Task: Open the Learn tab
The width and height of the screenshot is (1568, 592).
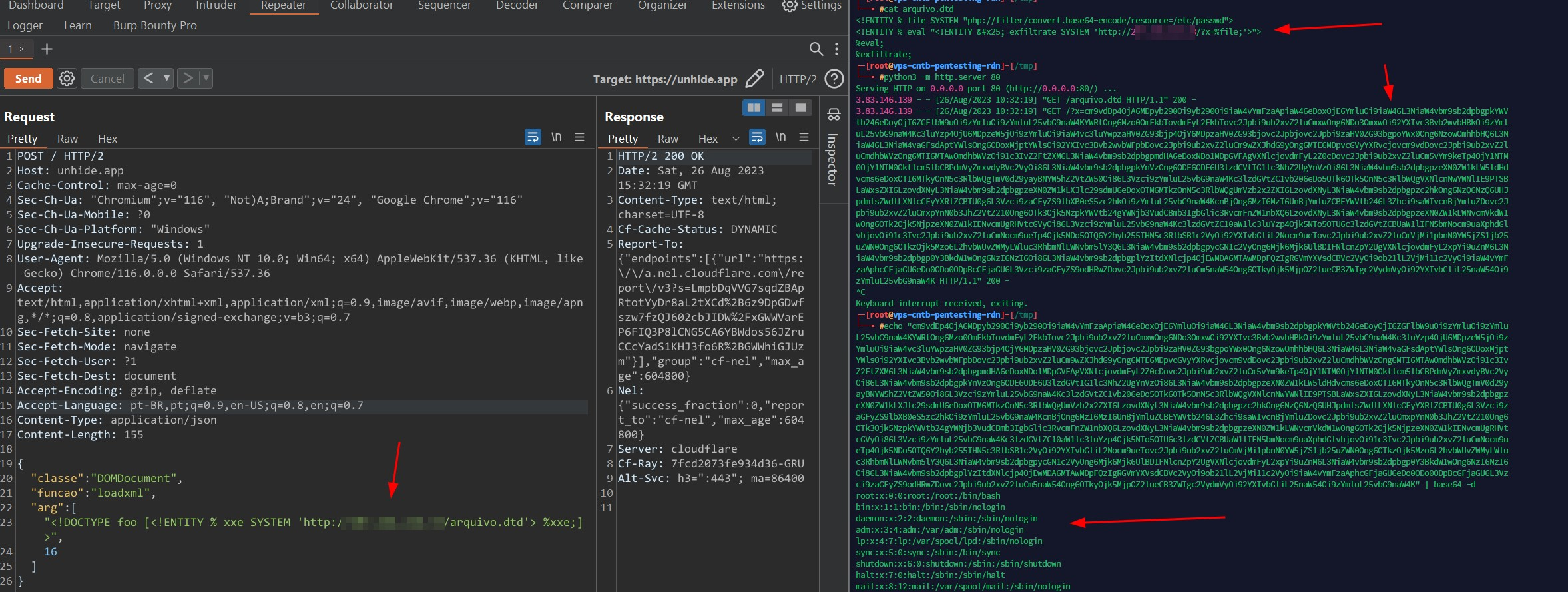Action: [78, 25]
